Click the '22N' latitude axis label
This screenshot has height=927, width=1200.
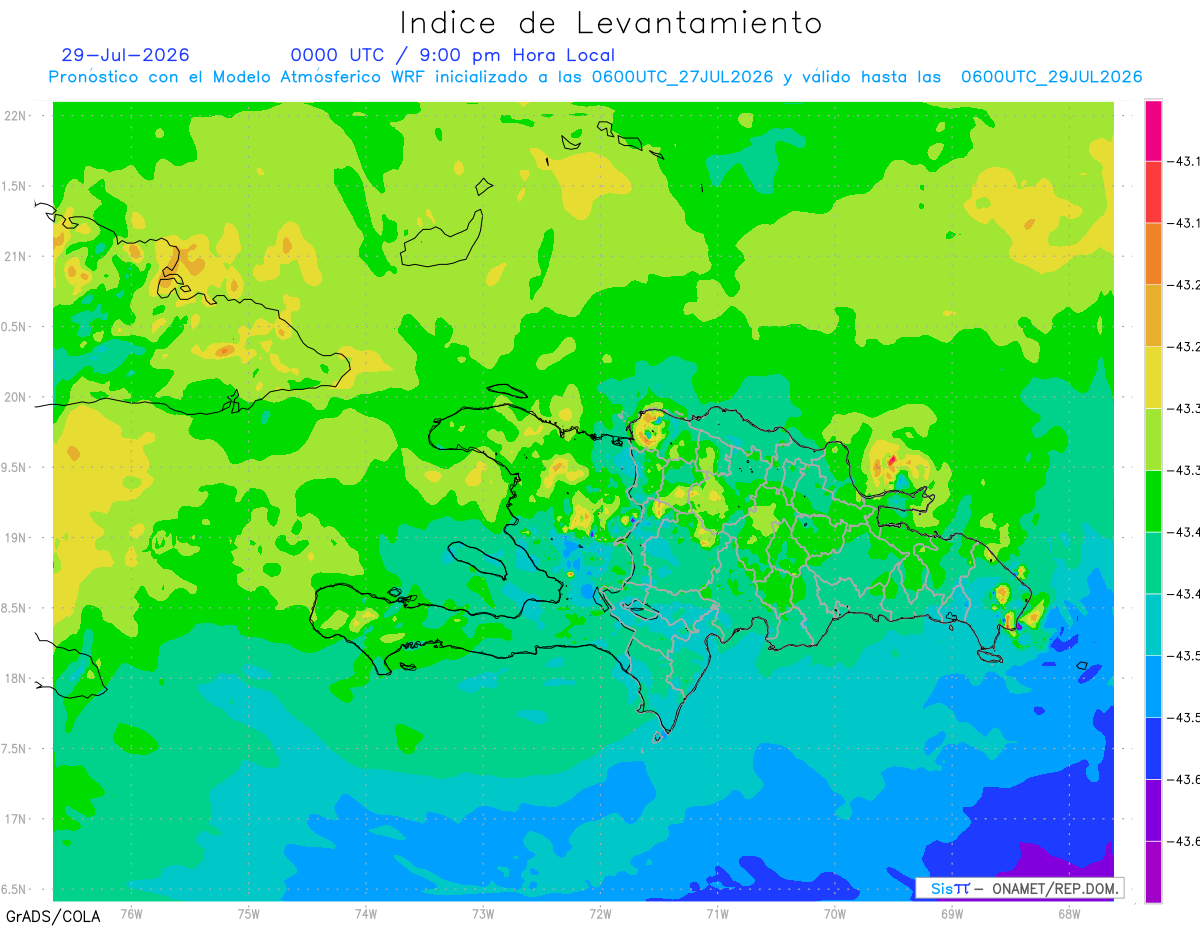(16, 115)
